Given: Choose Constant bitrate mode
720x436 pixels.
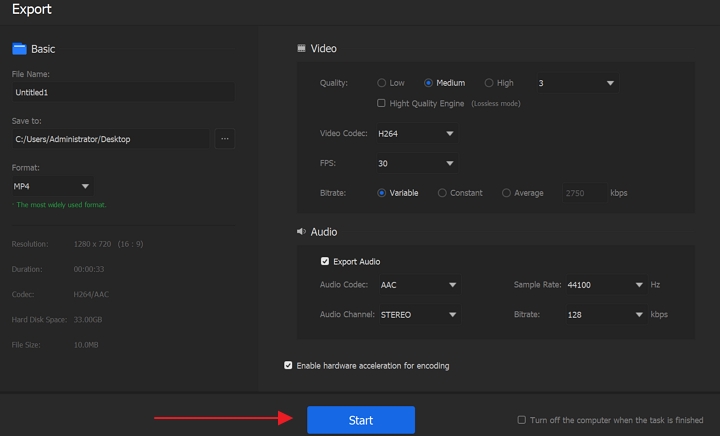Looking at the screenshot, I should tap(442, 193).
